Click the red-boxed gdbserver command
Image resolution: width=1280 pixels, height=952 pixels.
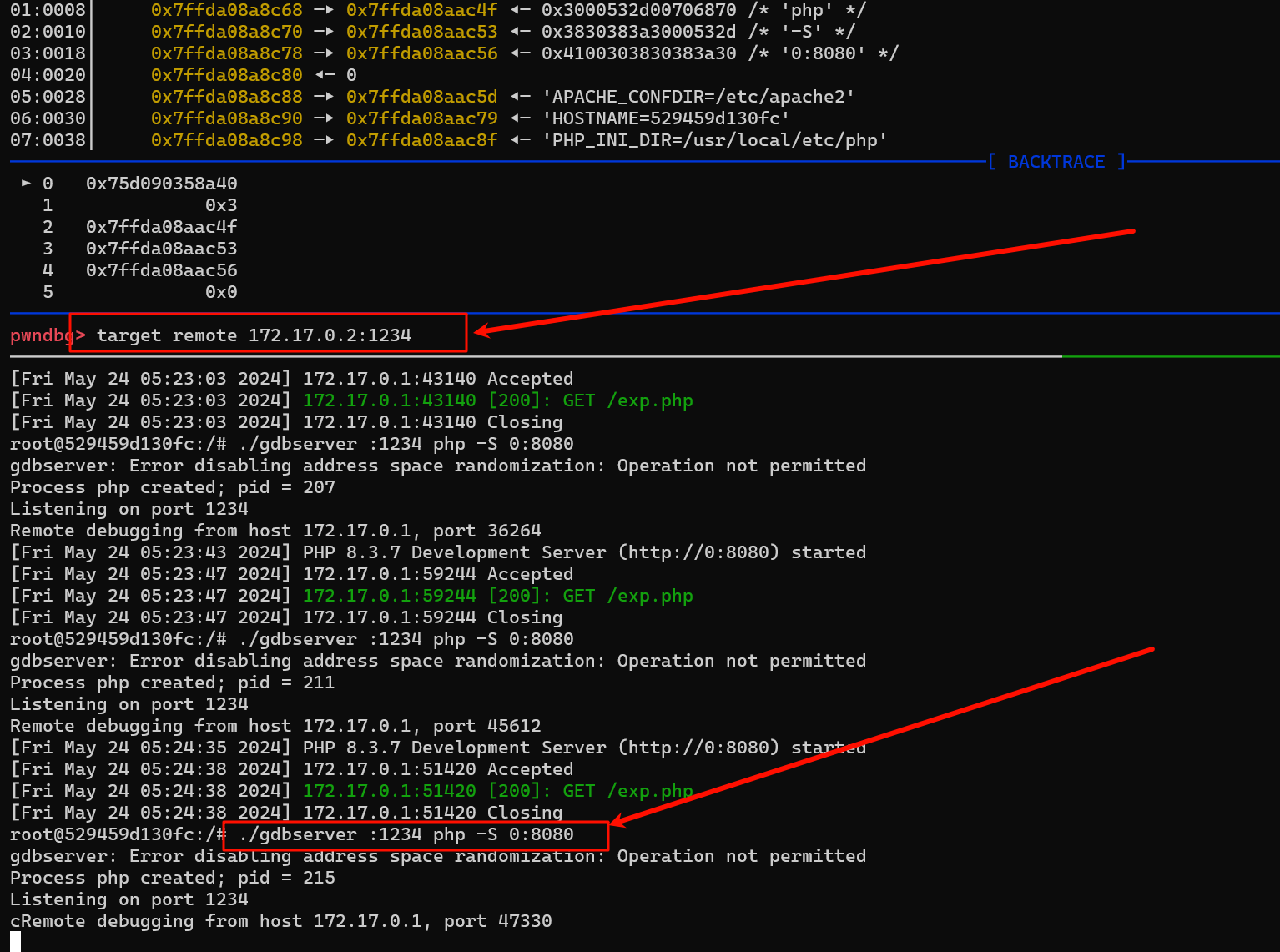pyautogui.click(x=406, y=834)
